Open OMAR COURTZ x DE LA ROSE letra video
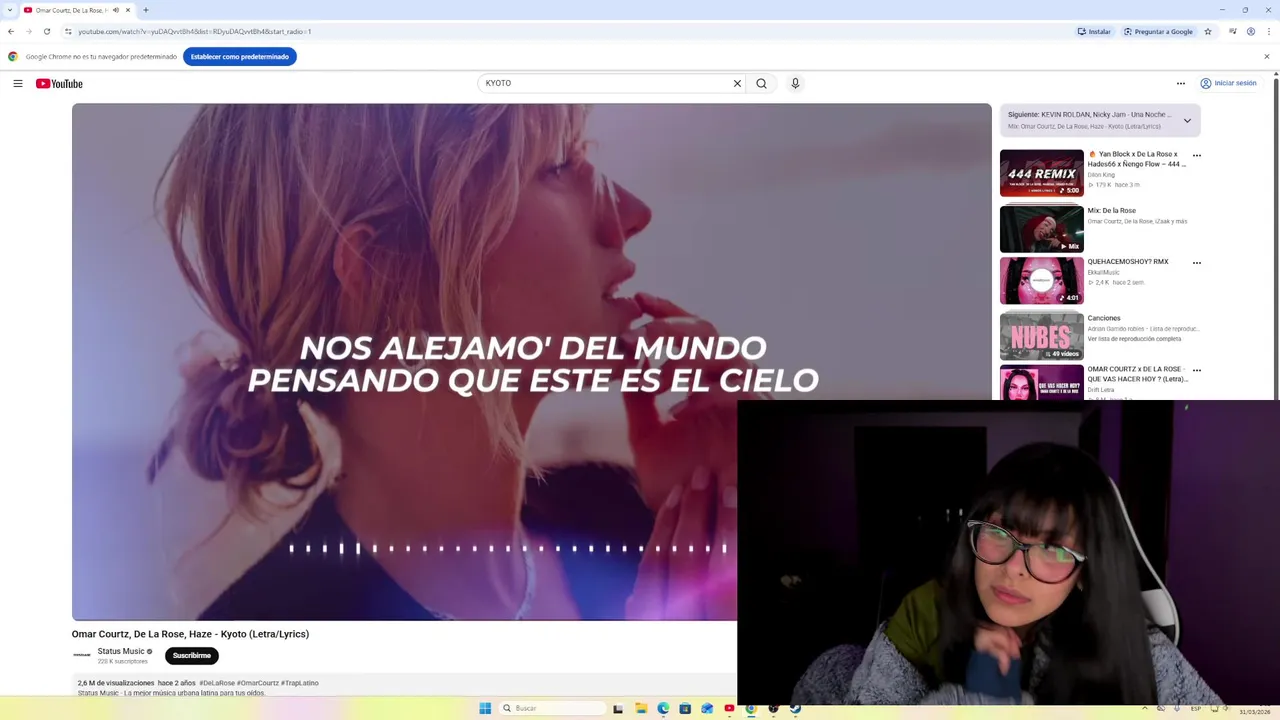This screenshot has width=1280, height=720. click(x=1138, y=374)
